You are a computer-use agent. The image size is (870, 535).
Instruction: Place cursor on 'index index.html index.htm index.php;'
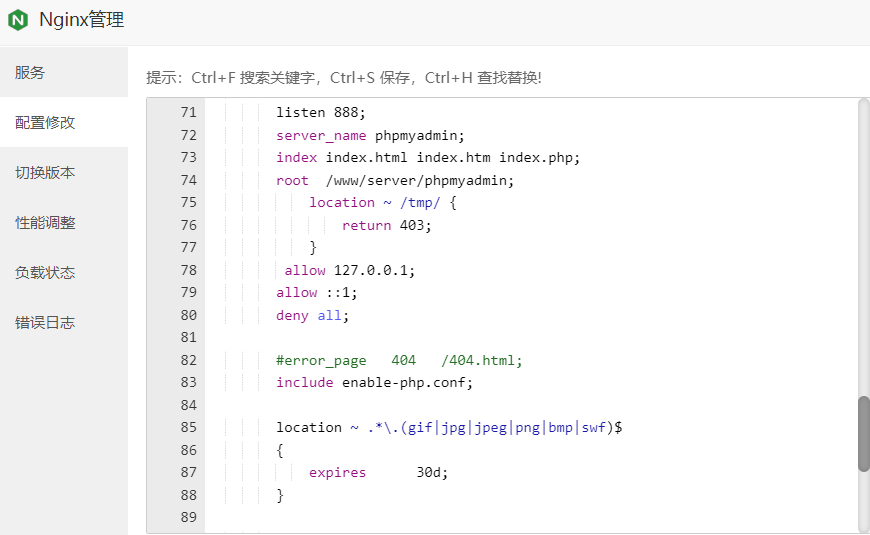(428, 158)
